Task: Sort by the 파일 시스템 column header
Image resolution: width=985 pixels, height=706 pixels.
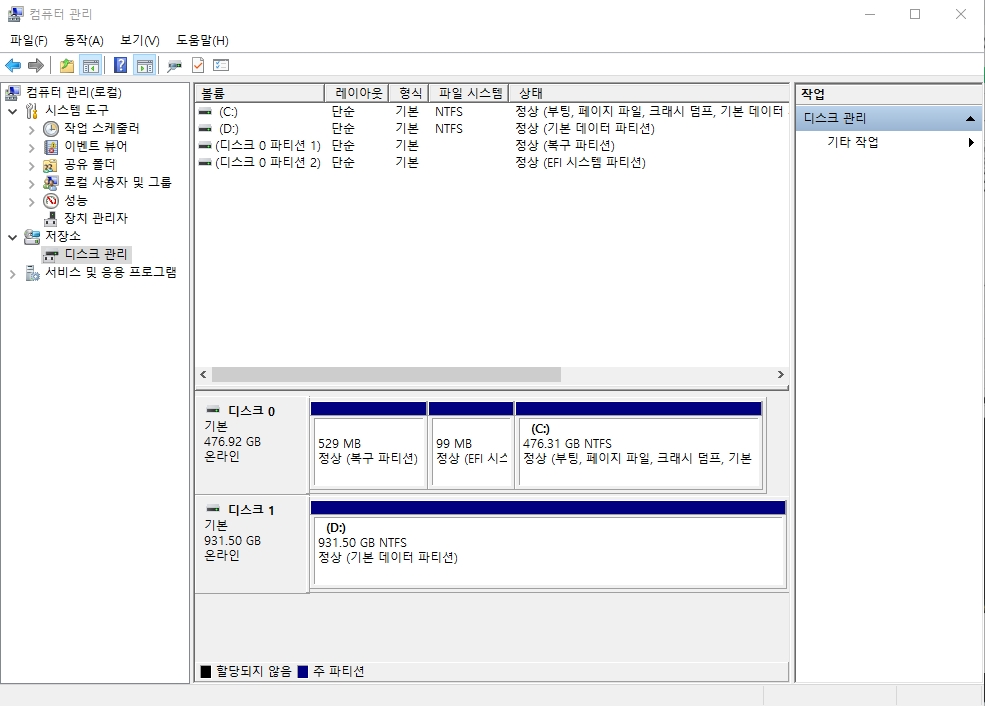Action: pos(469,93)
